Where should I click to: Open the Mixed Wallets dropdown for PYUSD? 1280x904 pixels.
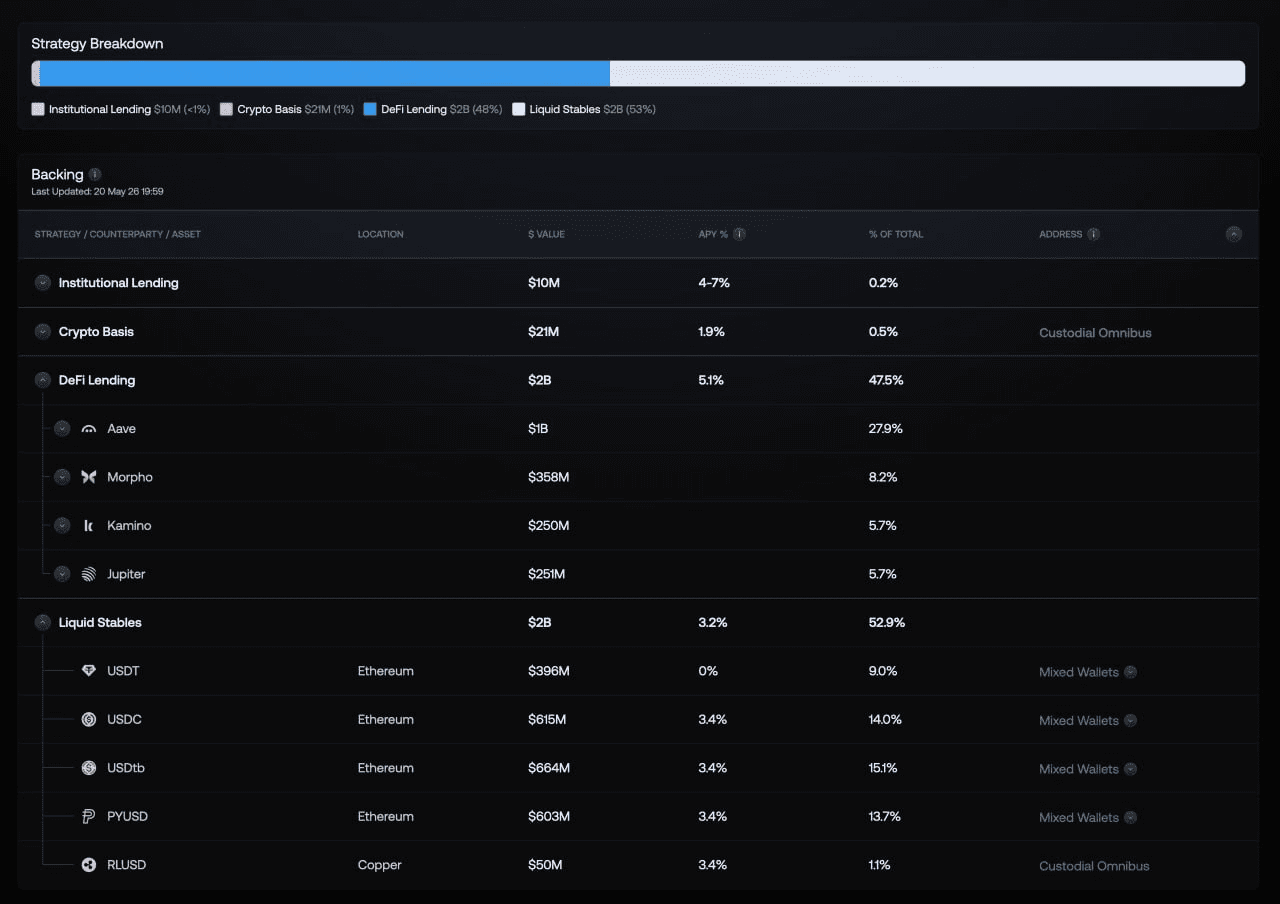[1130, 817]
